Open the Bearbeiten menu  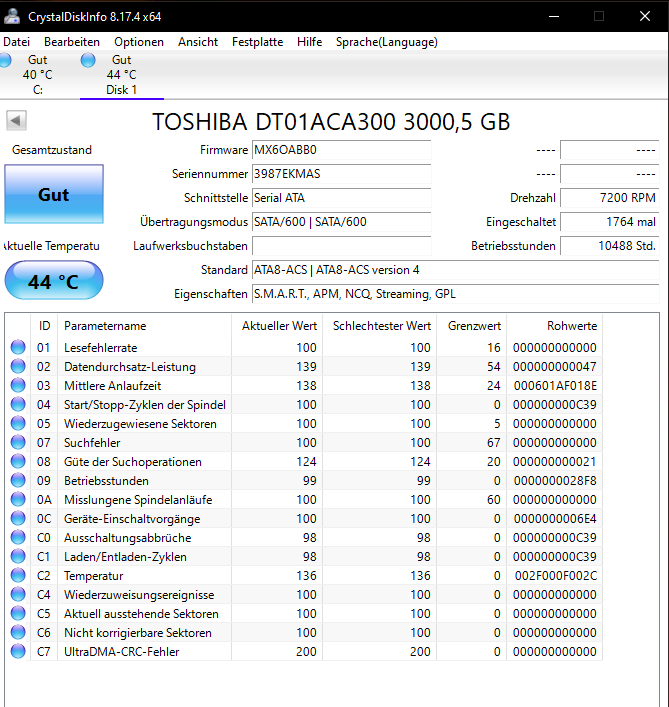pyautogui.click(x=72, y=42)
